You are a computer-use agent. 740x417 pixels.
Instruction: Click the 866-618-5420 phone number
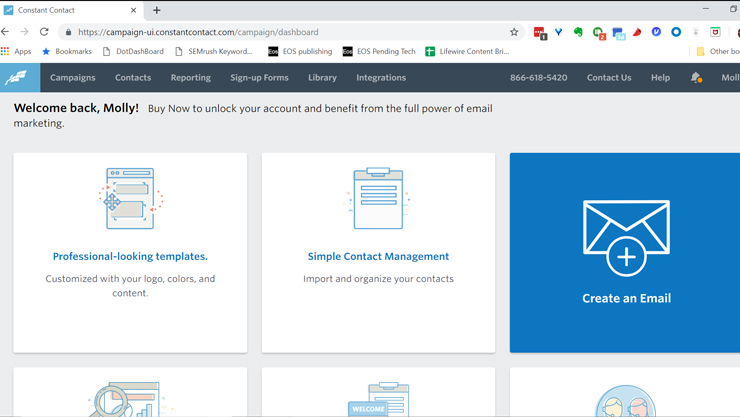[538, 77]
